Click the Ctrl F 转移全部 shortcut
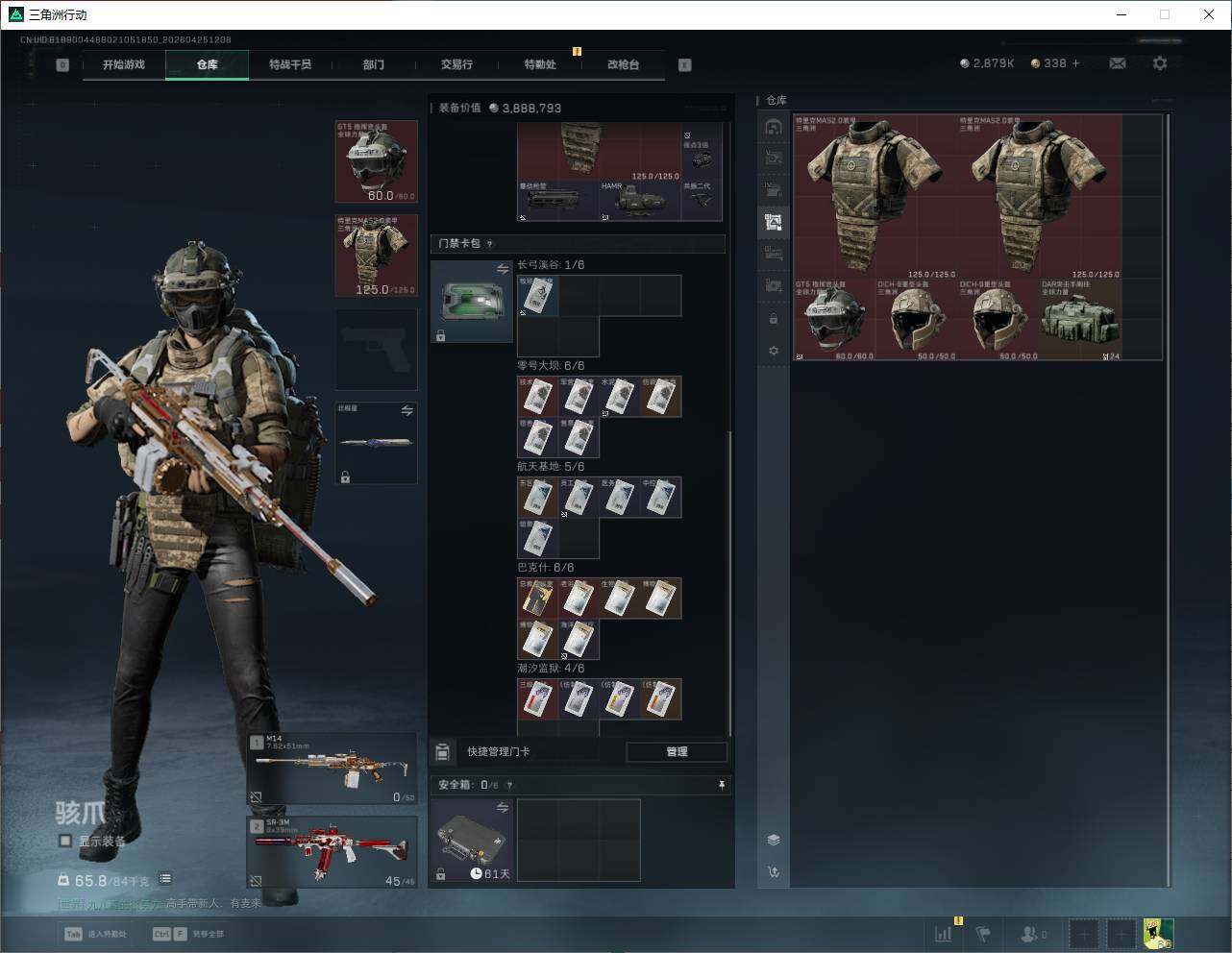 (x=188, y=934)
